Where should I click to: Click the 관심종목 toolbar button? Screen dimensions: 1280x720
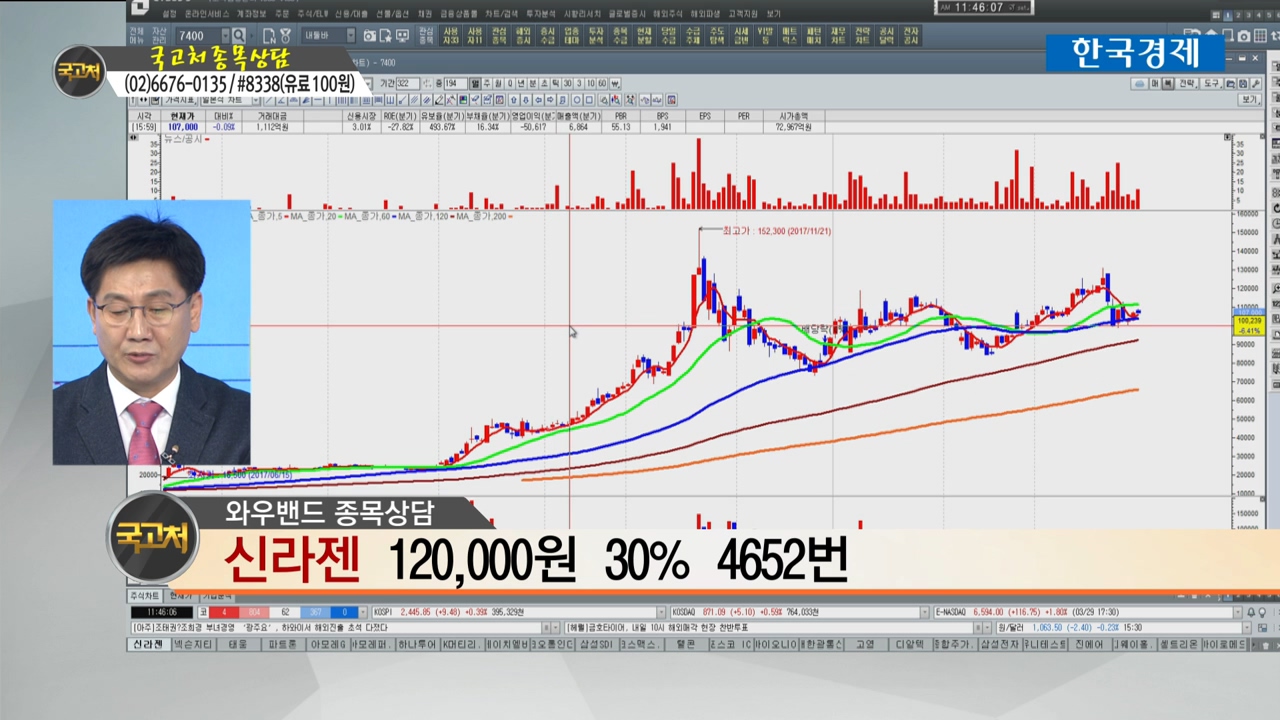(x=427, y=36)
